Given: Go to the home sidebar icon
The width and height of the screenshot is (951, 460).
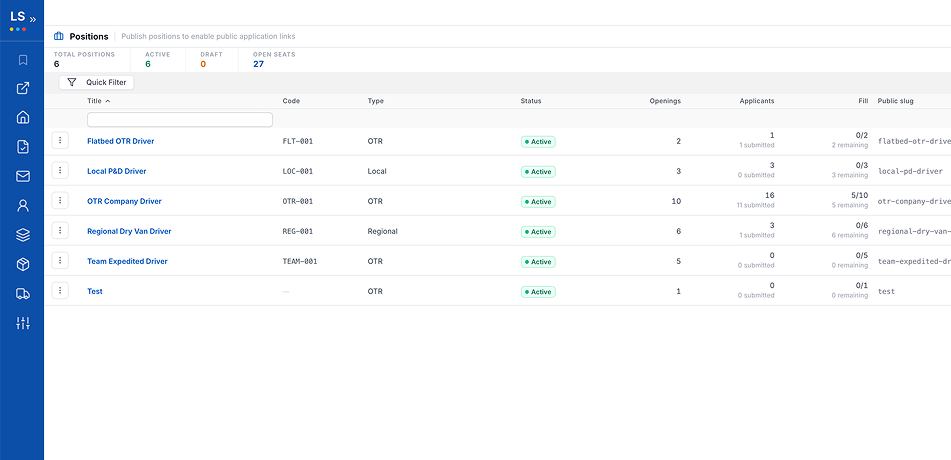Looking at the screenshot, I should pyautogui.click(x=22, y=117).
